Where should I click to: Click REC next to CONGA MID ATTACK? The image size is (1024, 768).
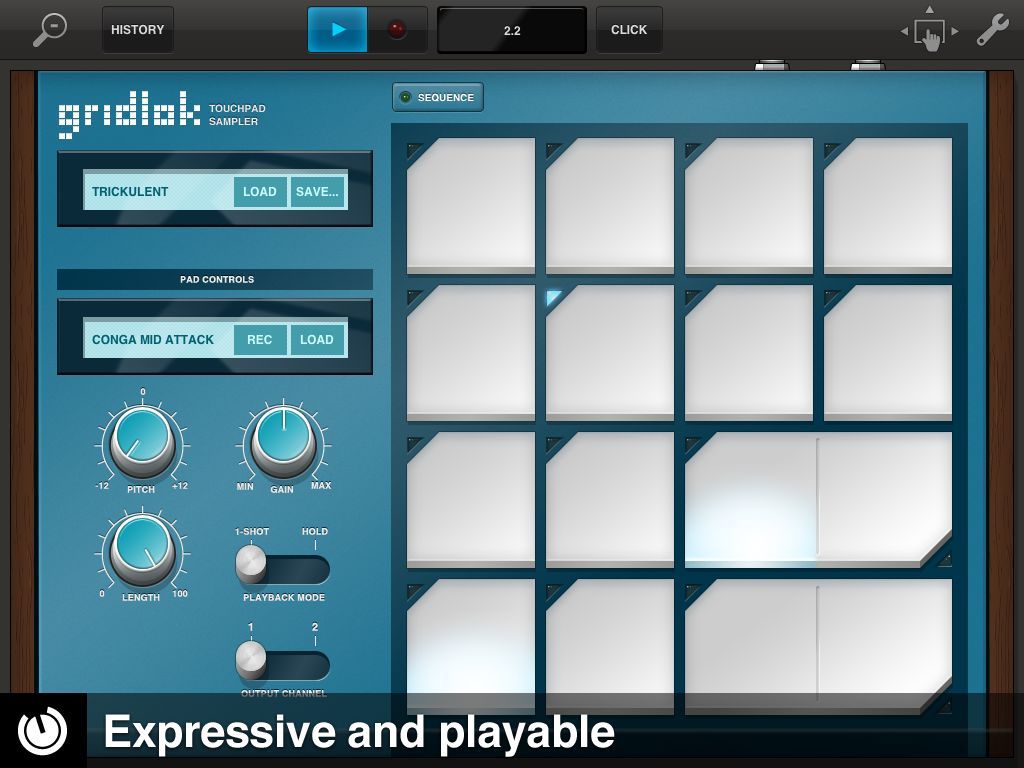260,340
